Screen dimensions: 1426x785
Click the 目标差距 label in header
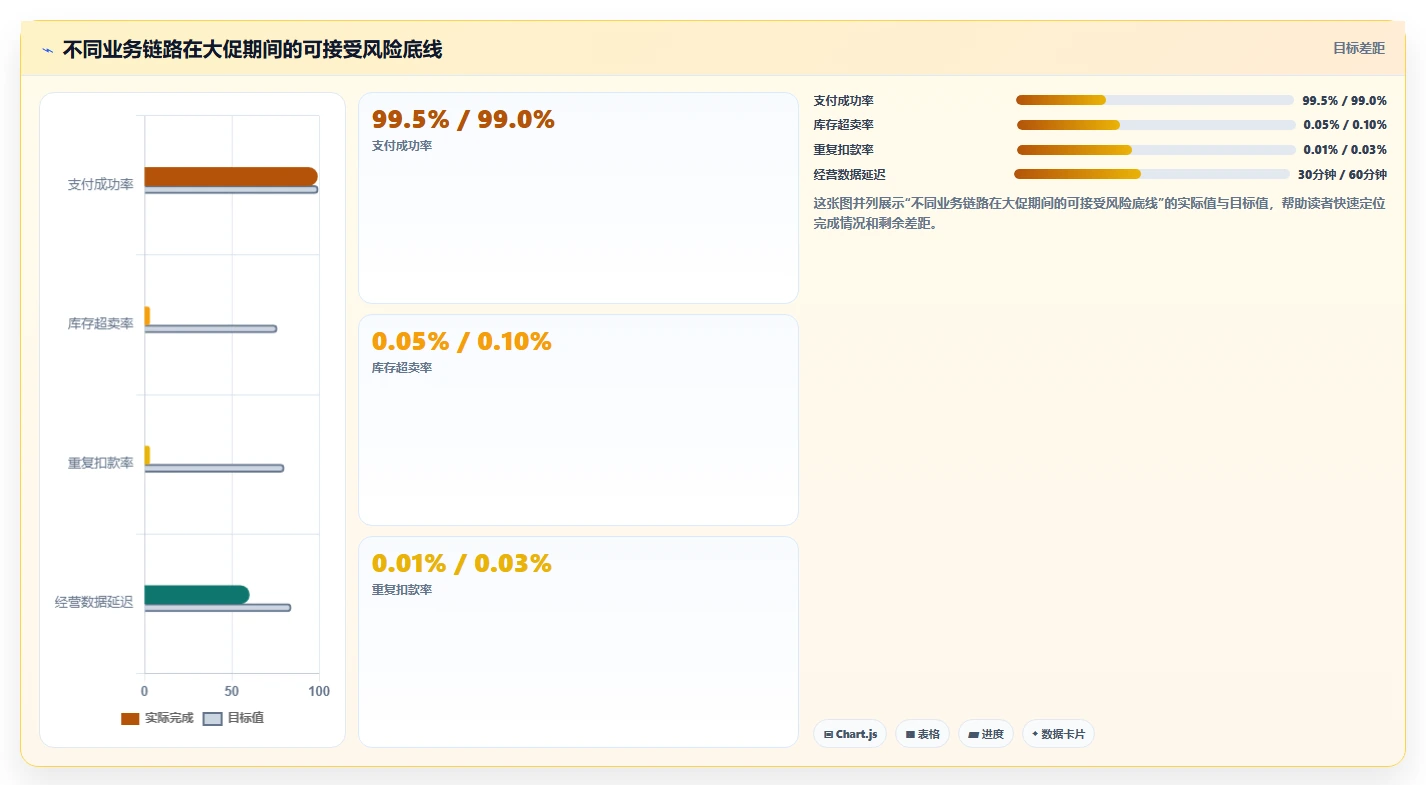1359,48
